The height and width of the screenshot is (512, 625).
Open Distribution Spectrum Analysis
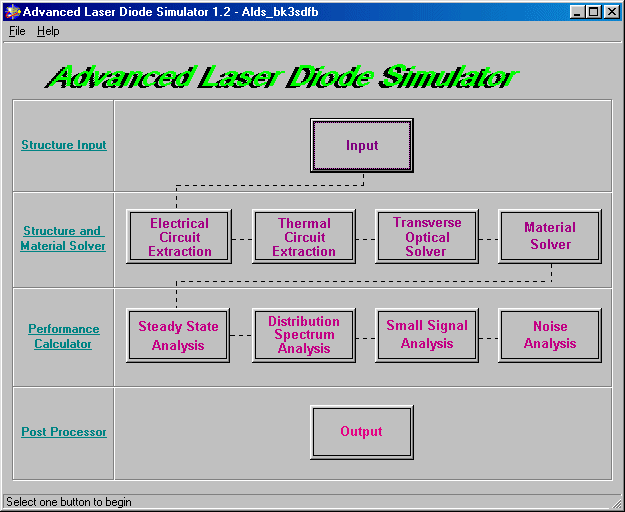click(x=304, y=335)
